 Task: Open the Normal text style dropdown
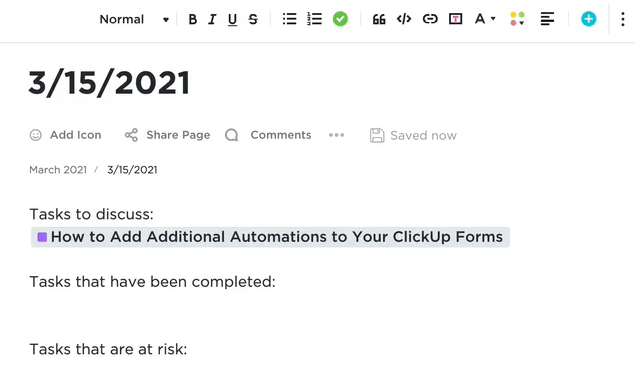(x=134, y=19)
